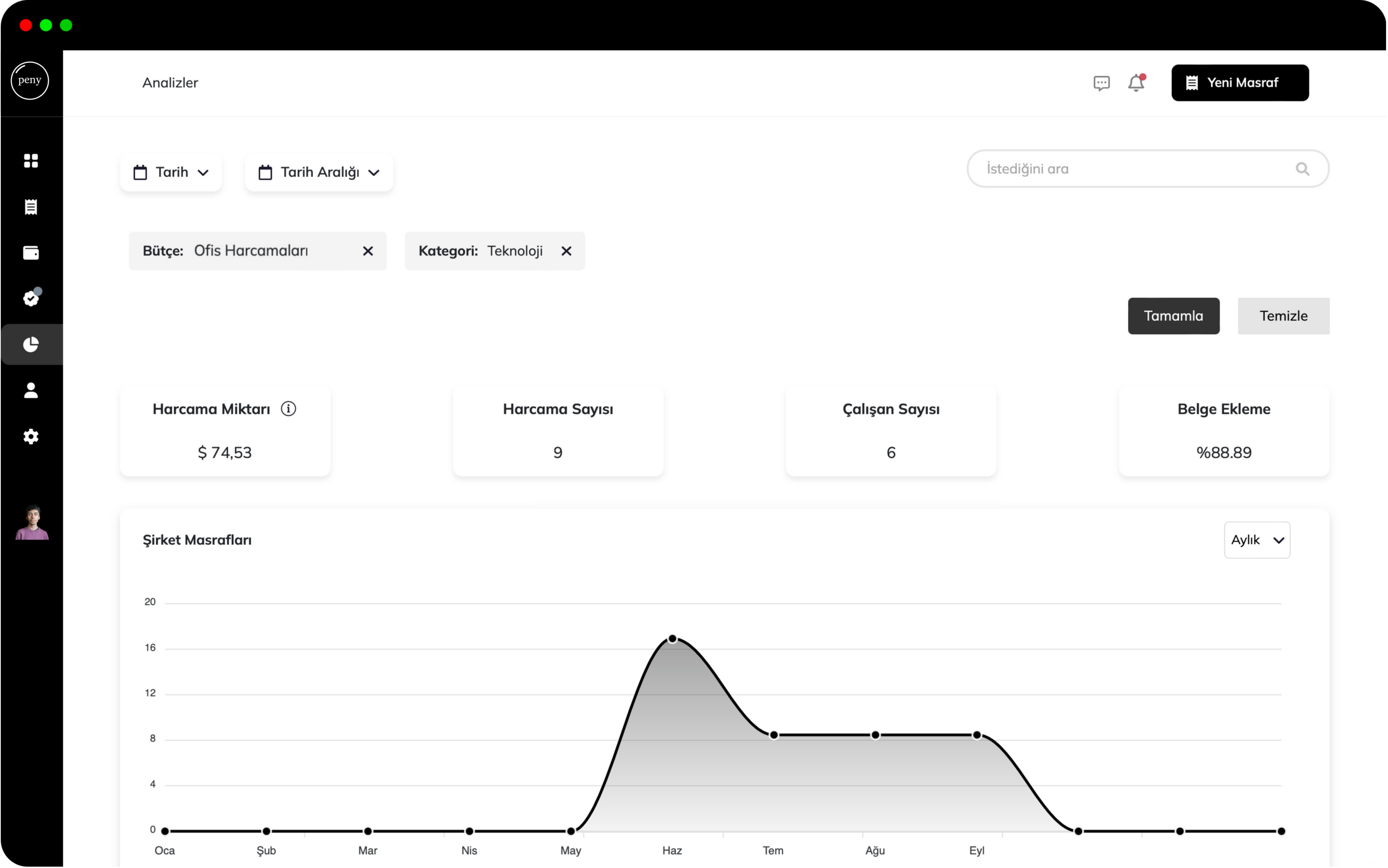This screenshot has width=1388, height=868.
Task: Open the Tarih Aralığı dropdown
Action: (319, 172)
